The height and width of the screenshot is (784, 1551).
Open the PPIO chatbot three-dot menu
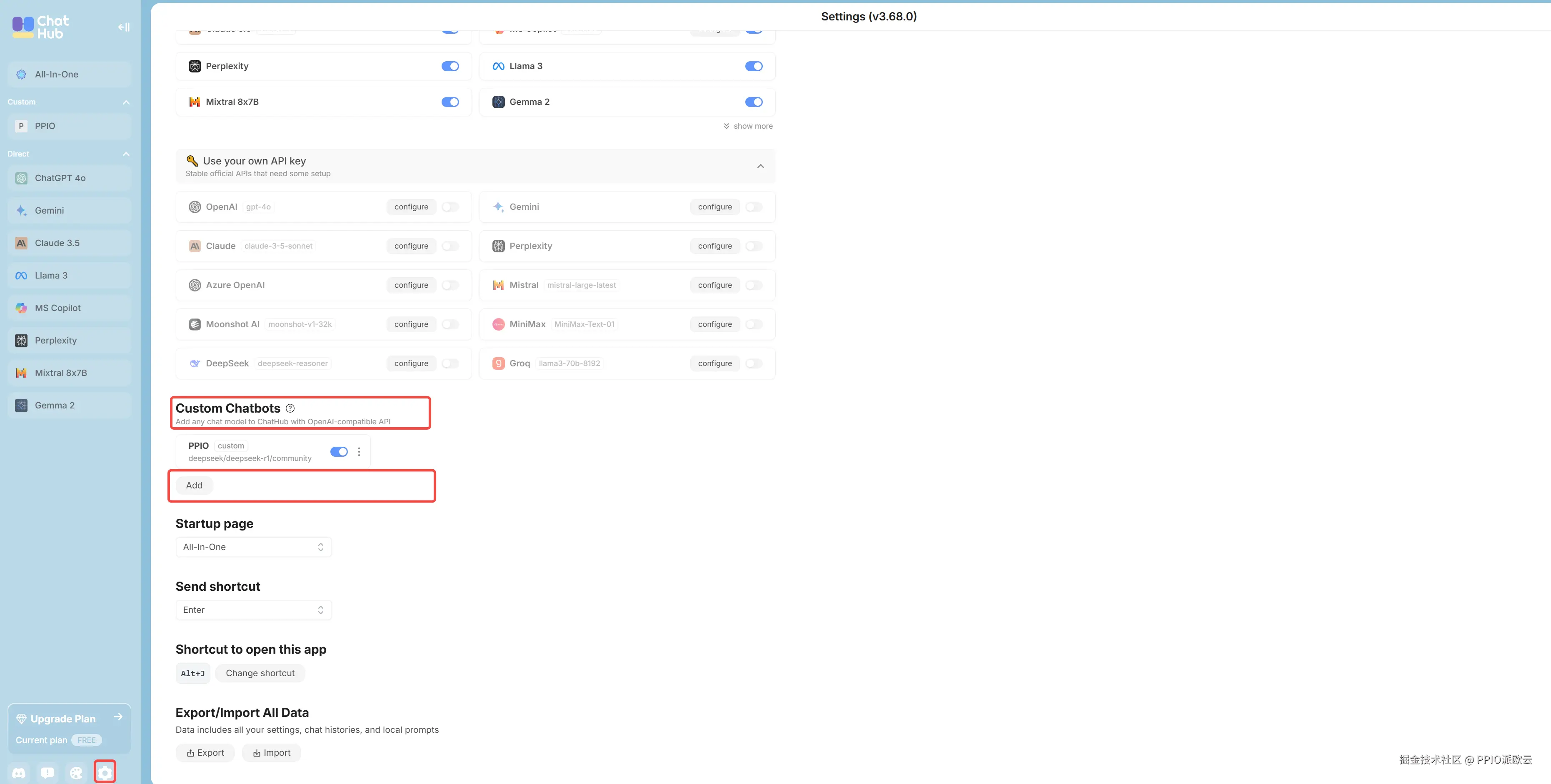359,452
